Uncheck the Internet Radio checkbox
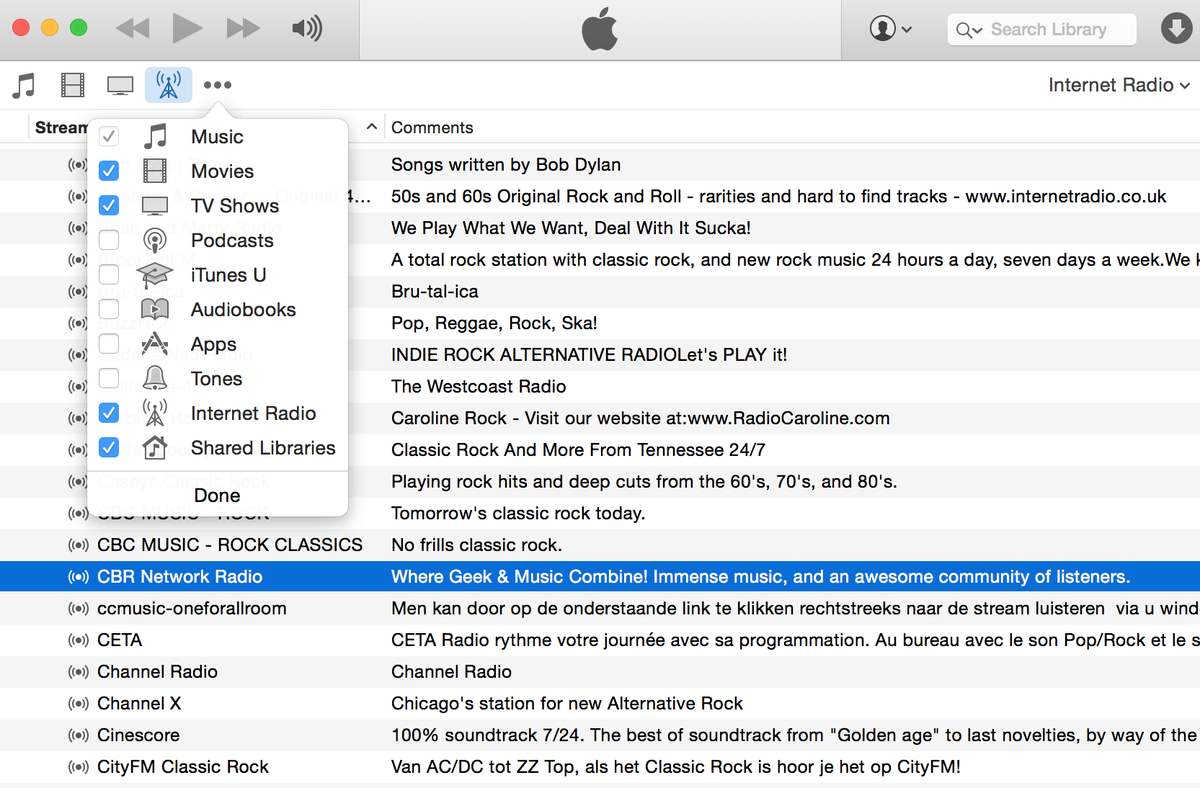 (x=109, y=413)
